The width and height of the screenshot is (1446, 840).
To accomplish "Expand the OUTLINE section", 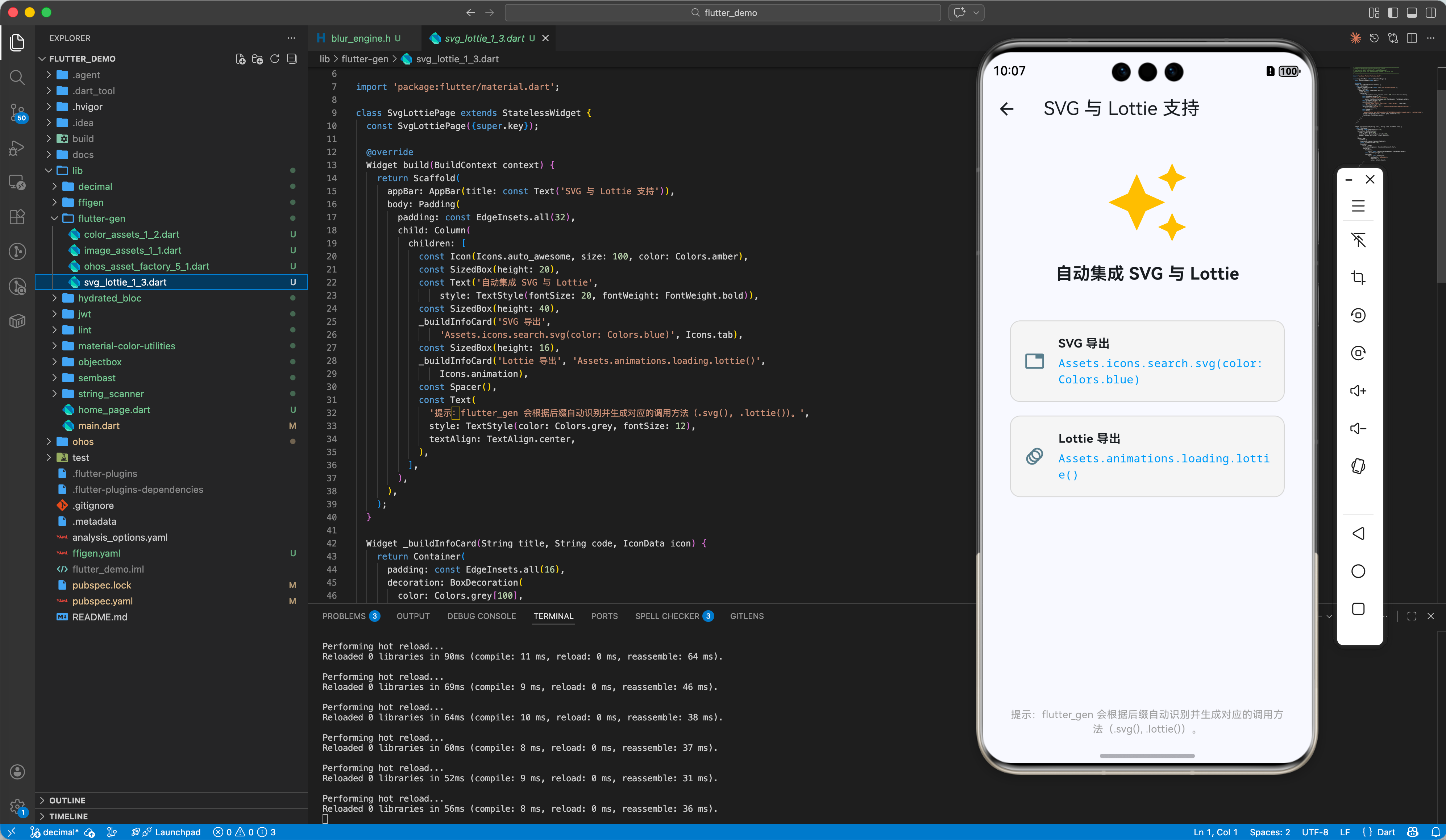I will (67, 800).
